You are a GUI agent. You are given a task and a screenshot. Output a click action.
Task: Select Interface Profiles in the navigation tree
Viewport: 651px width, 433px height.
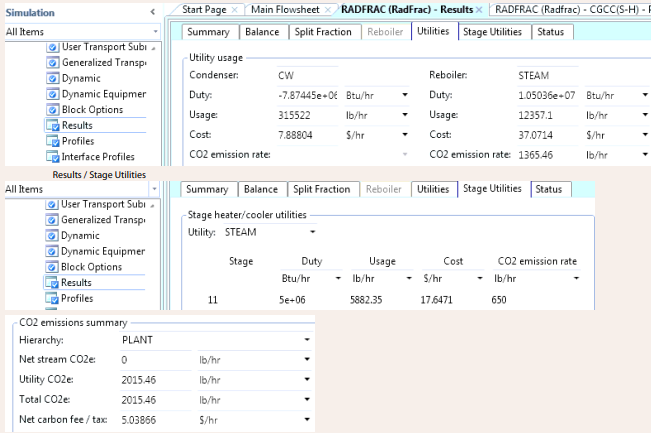coord(97,157)
